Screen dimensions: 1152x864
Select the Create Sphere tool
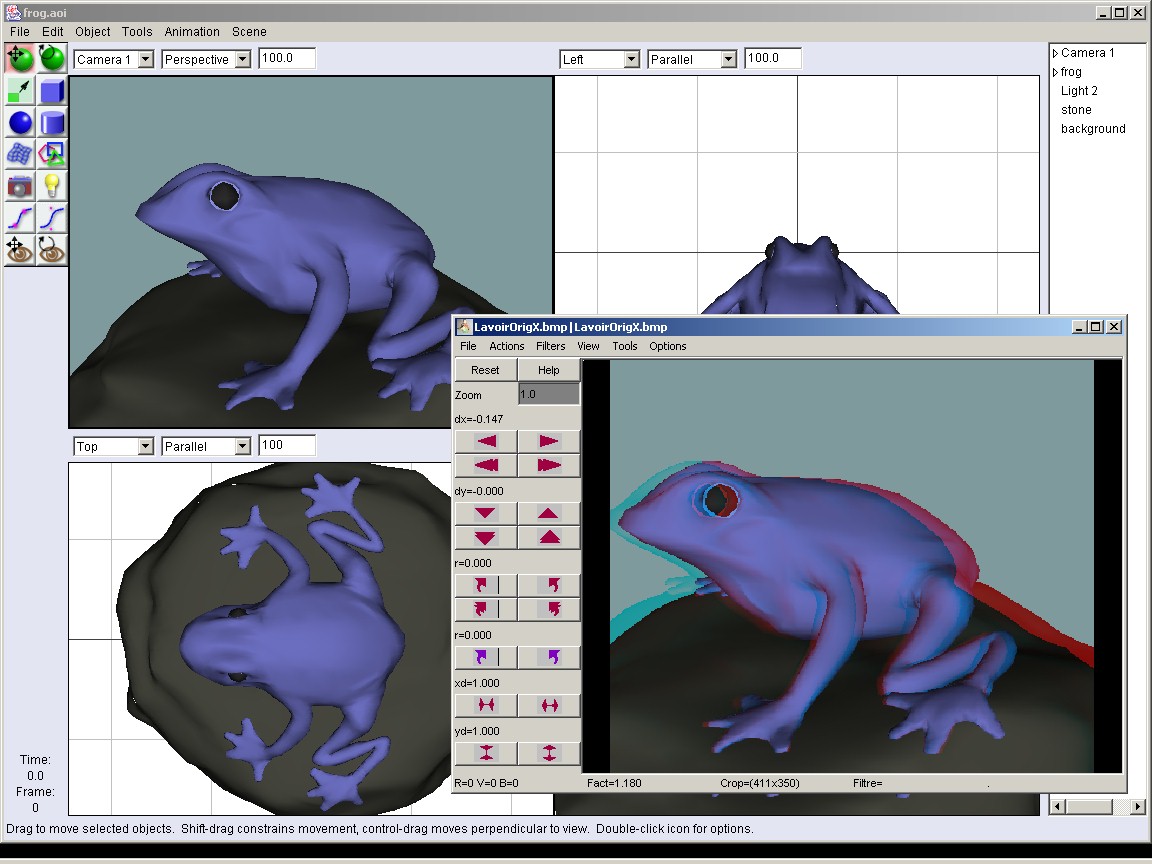[20, 123]
